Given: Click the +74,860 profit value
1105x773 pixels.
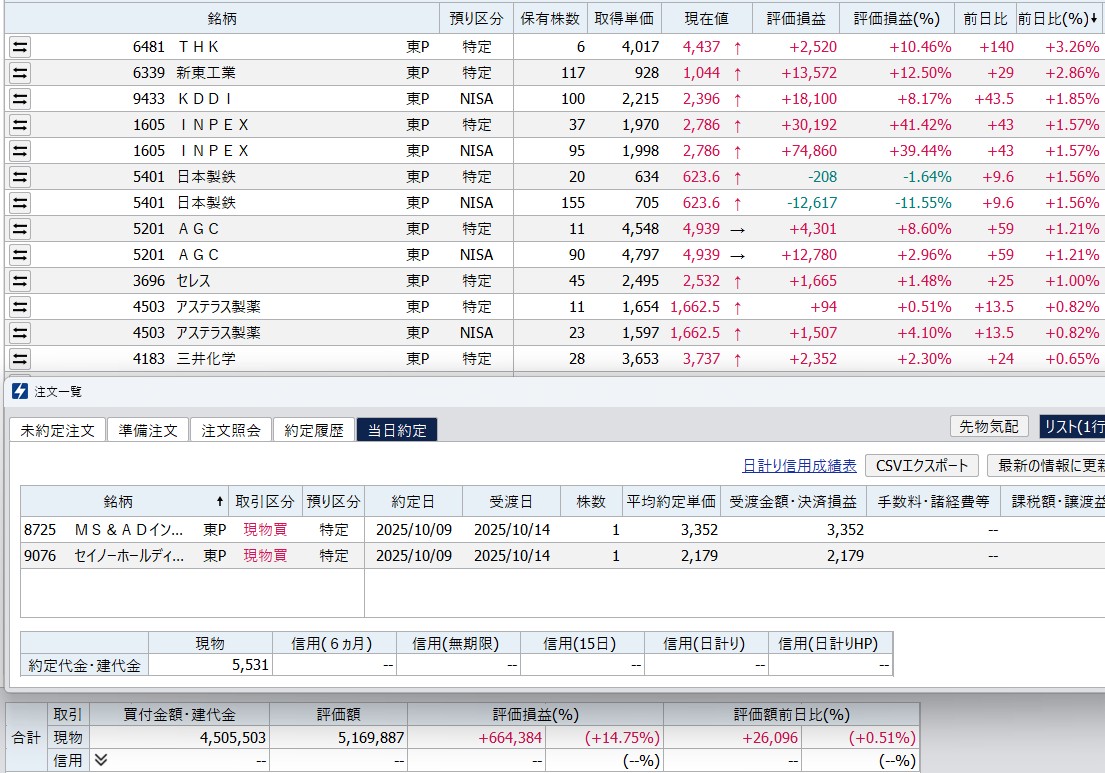Looking at the screenshot, I should (x=808, y=151).
